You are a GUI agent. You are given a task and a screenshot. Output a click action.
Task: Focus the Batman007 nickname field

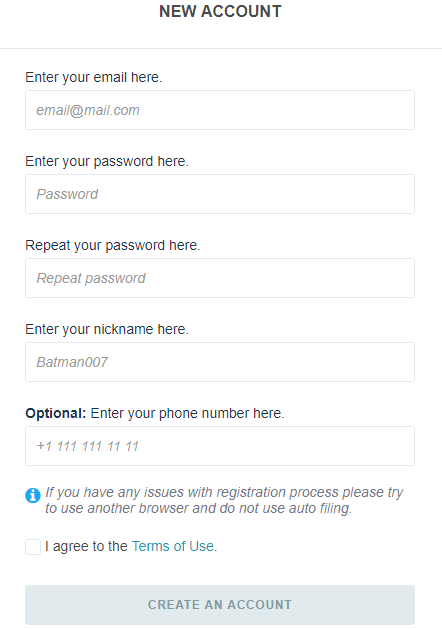click(x=220, y=362)
